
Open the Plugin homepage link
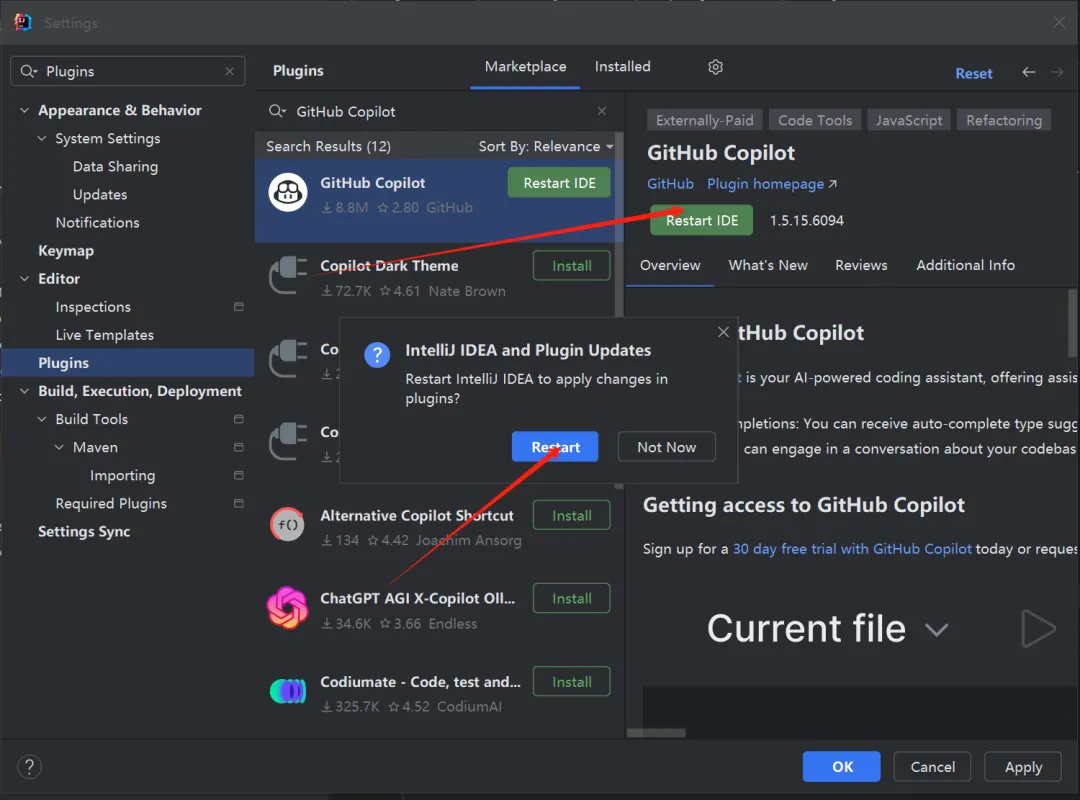point(771,184)
